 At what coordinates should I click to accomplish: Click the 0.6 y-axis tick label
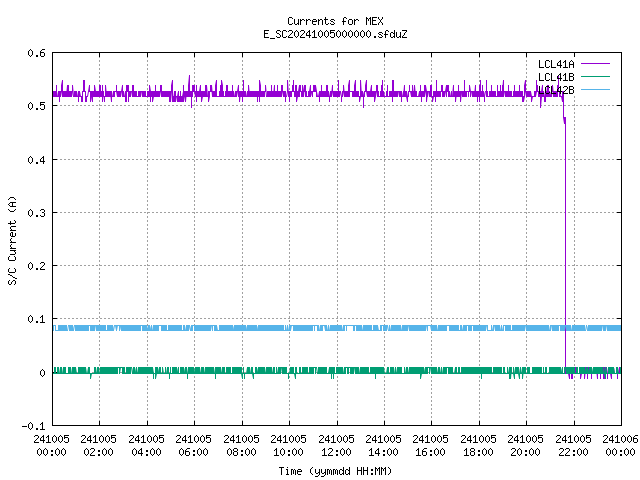[36, 53]
